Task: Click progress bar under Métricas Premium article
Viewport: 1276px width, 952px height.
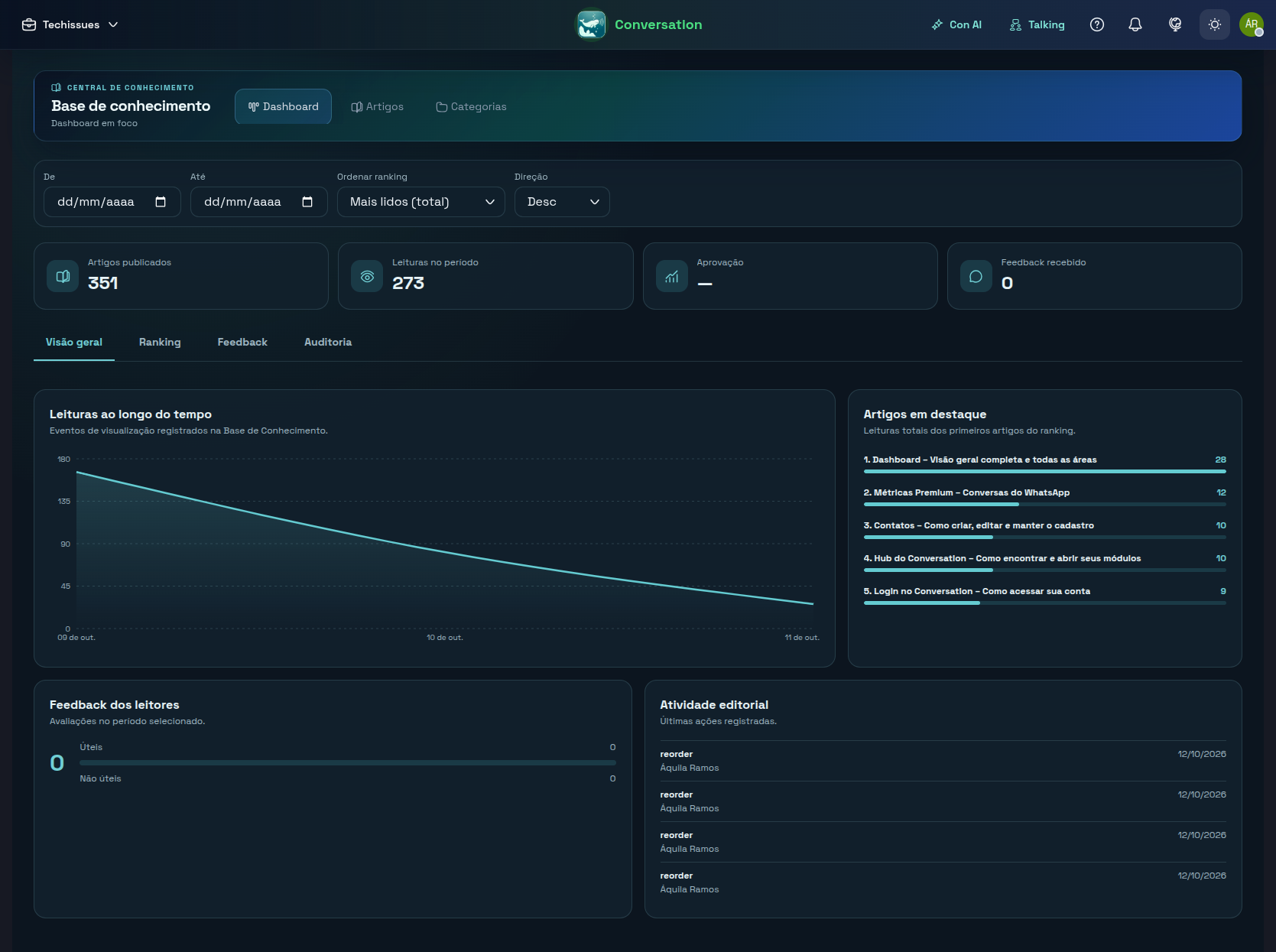Action: (x=1044, y=505)
